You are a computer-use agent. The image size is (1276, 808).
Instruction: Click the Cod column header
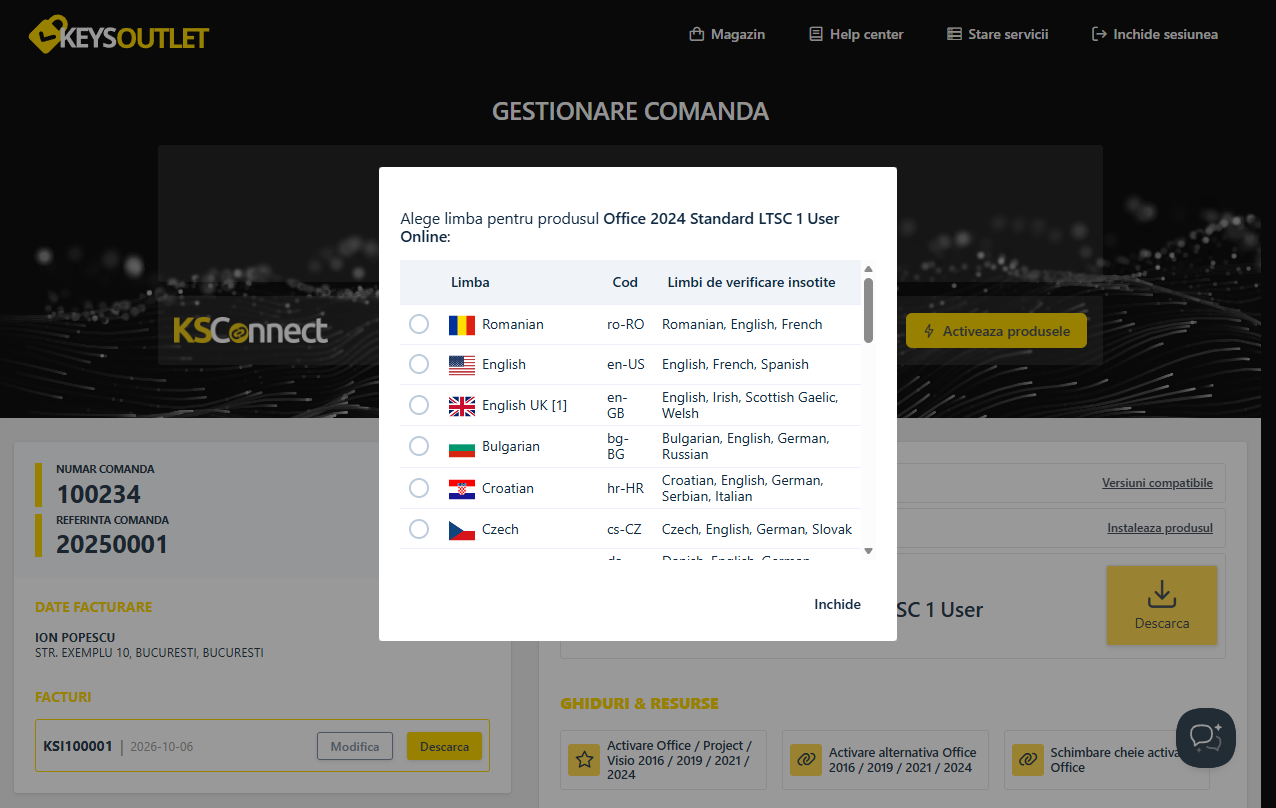pos(625,282)
